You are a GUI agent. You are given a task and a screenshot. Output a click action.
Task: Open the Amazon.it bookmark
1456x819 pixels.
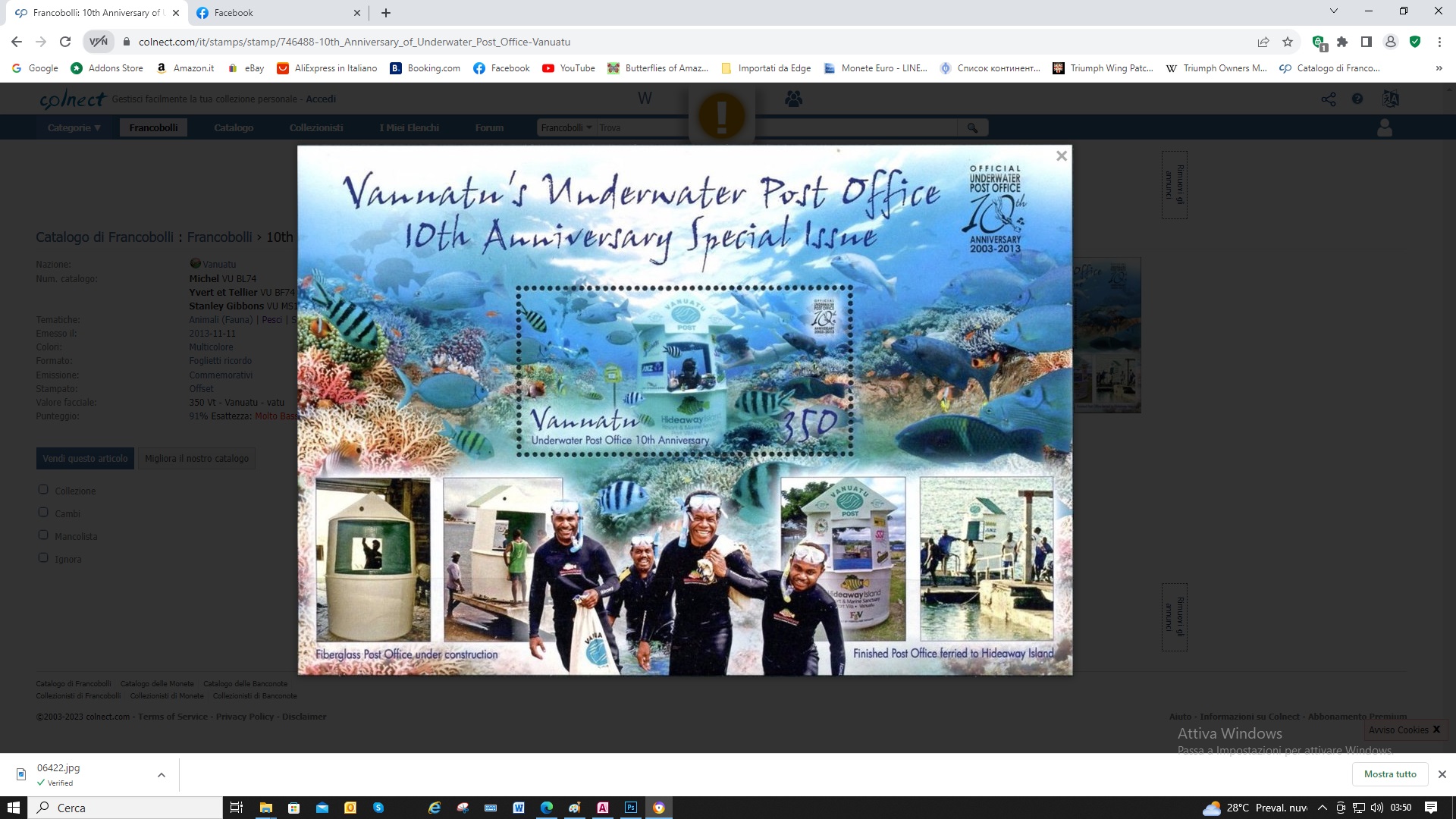(185, 68)
